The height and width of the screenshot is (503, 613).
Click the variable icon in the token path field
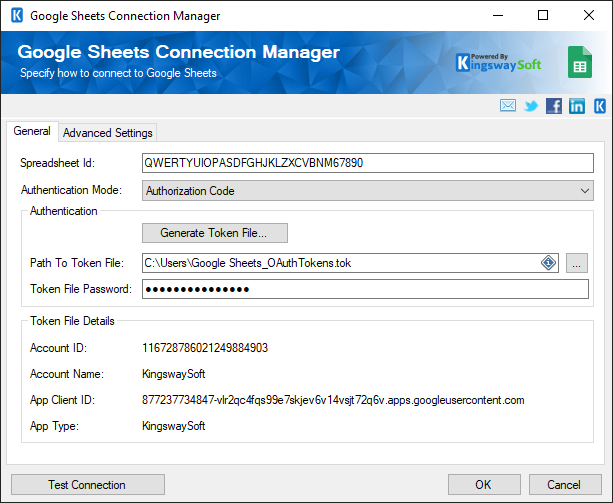coord(548,263)
